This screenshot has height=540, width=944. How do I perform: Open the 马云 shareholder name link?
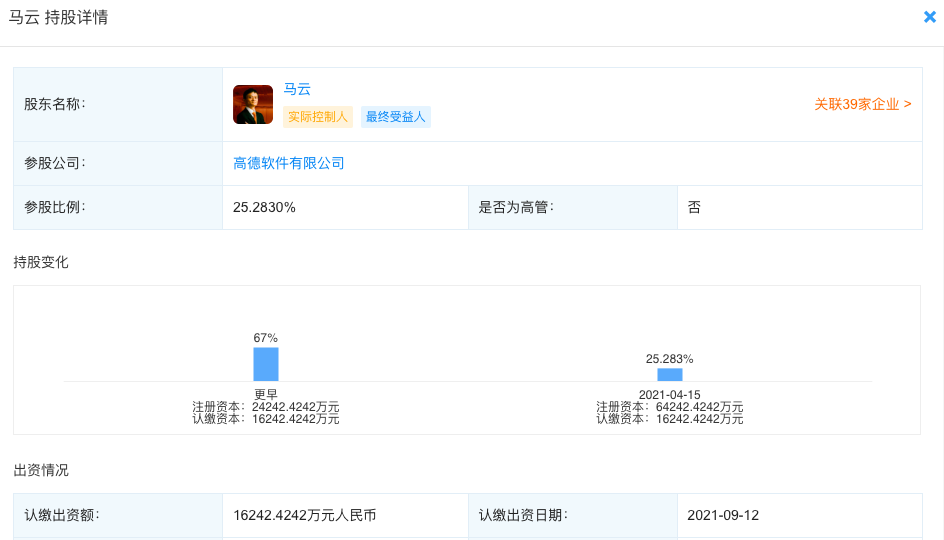tap(297, 89)
